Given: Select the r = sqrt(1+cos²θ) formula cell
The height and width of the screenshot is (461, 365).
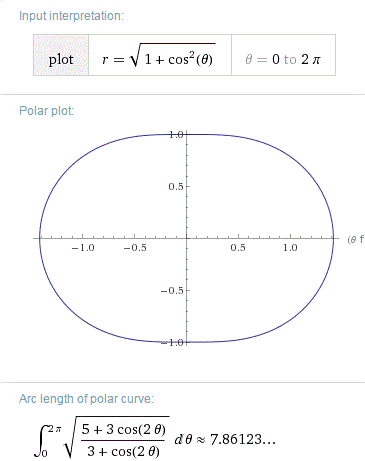Looking at the screenshot, I should click(x=160, y=55).
